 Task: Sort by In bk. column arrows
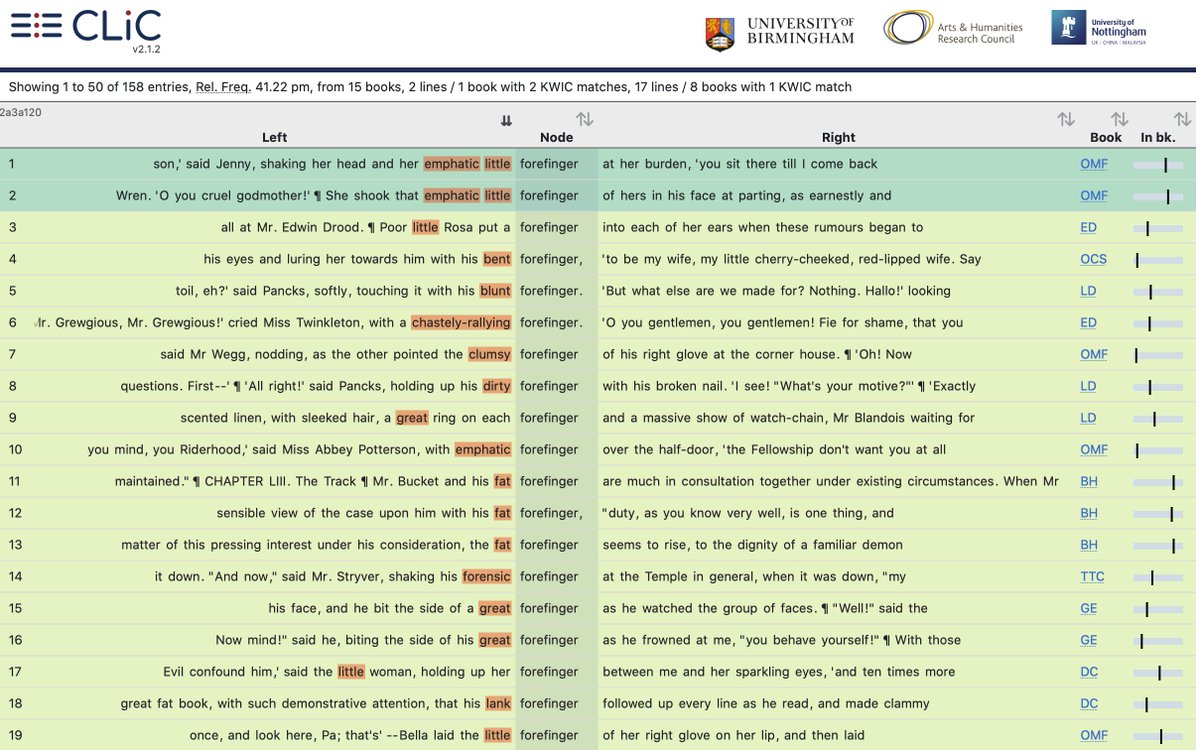(1182, 120)
